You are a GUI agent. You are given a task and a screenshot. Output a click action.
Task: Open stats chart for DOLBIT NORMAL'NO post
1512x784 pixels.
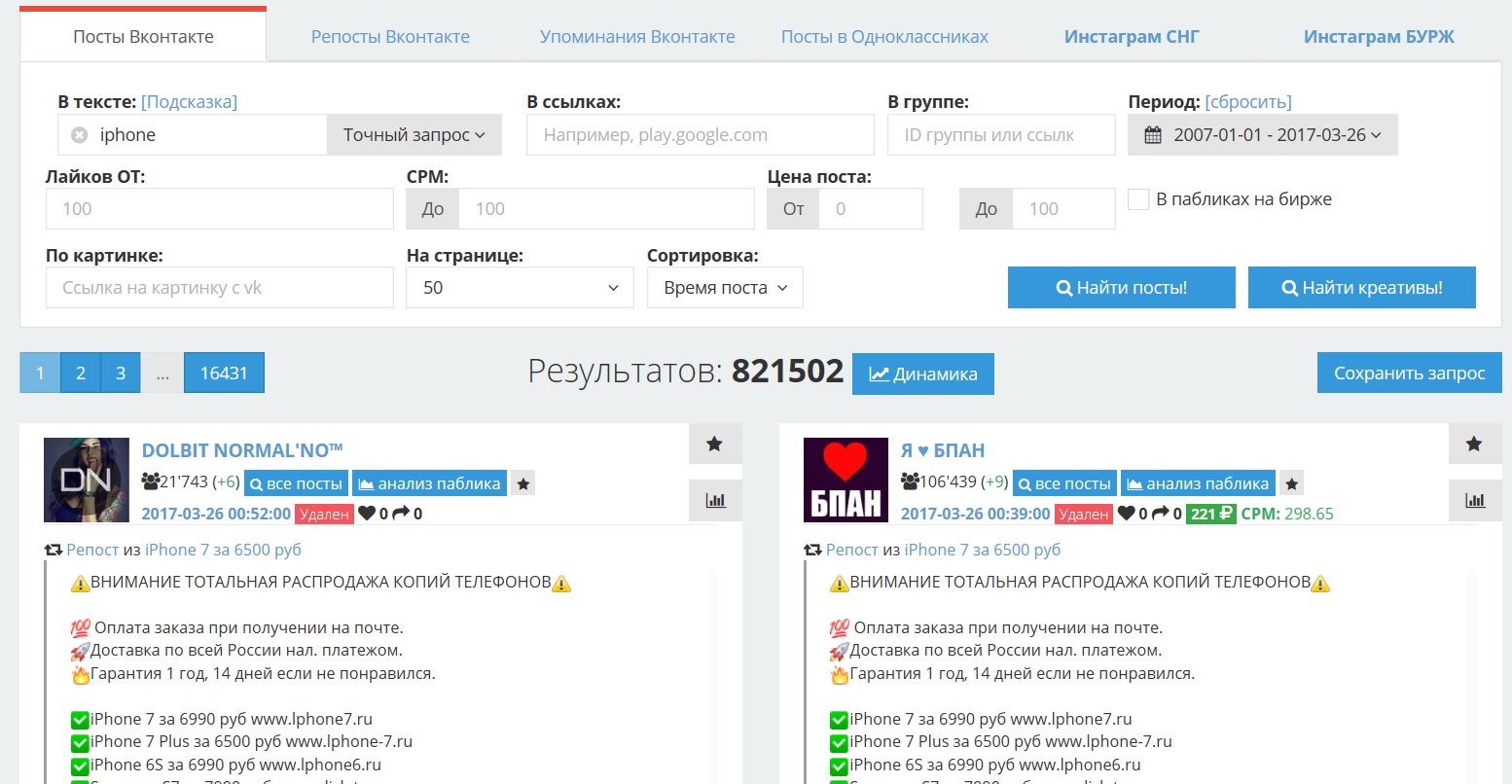pos(715,500)
